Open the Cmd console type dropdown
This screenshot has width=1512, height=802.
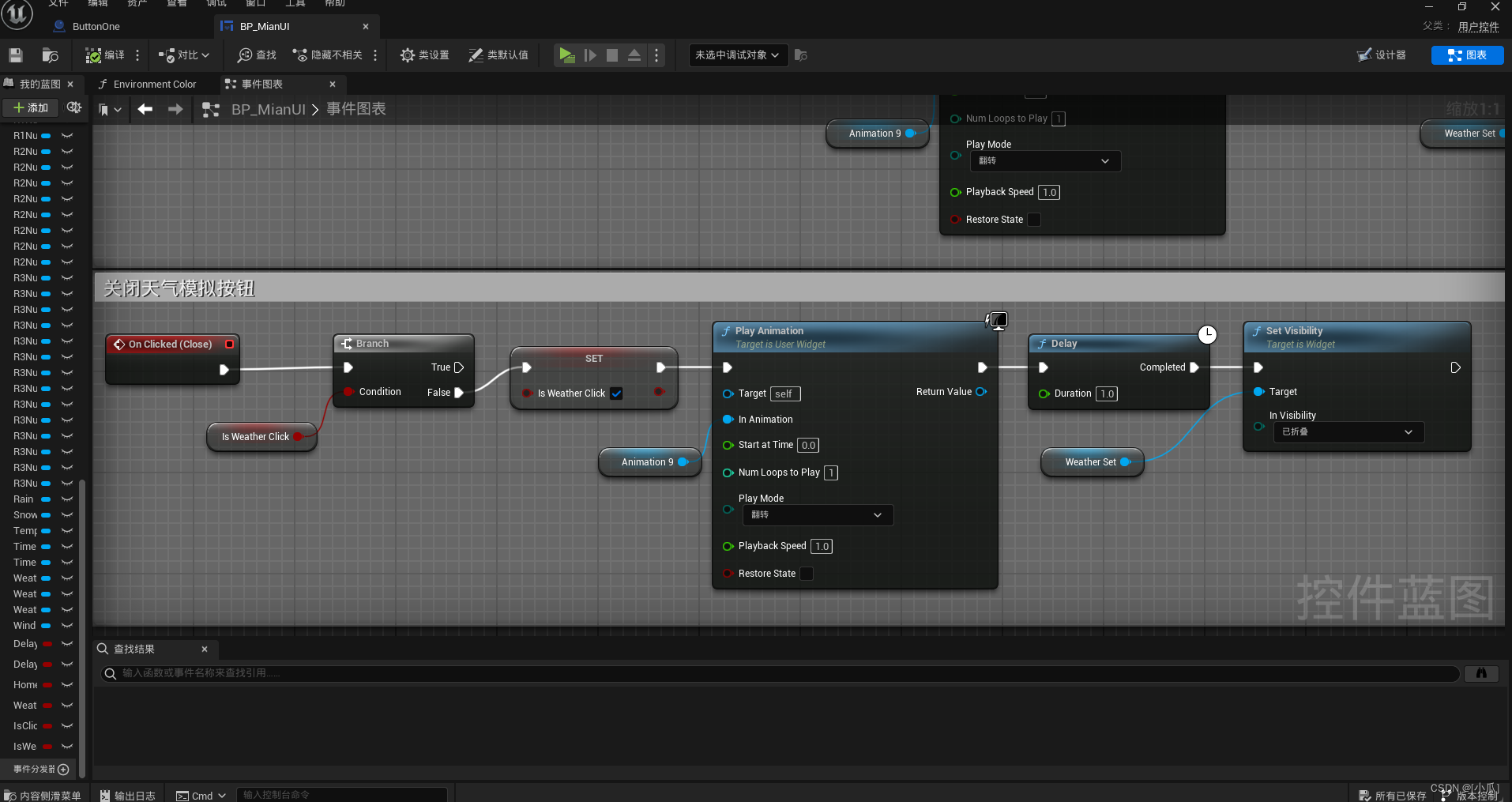point(201,796)
